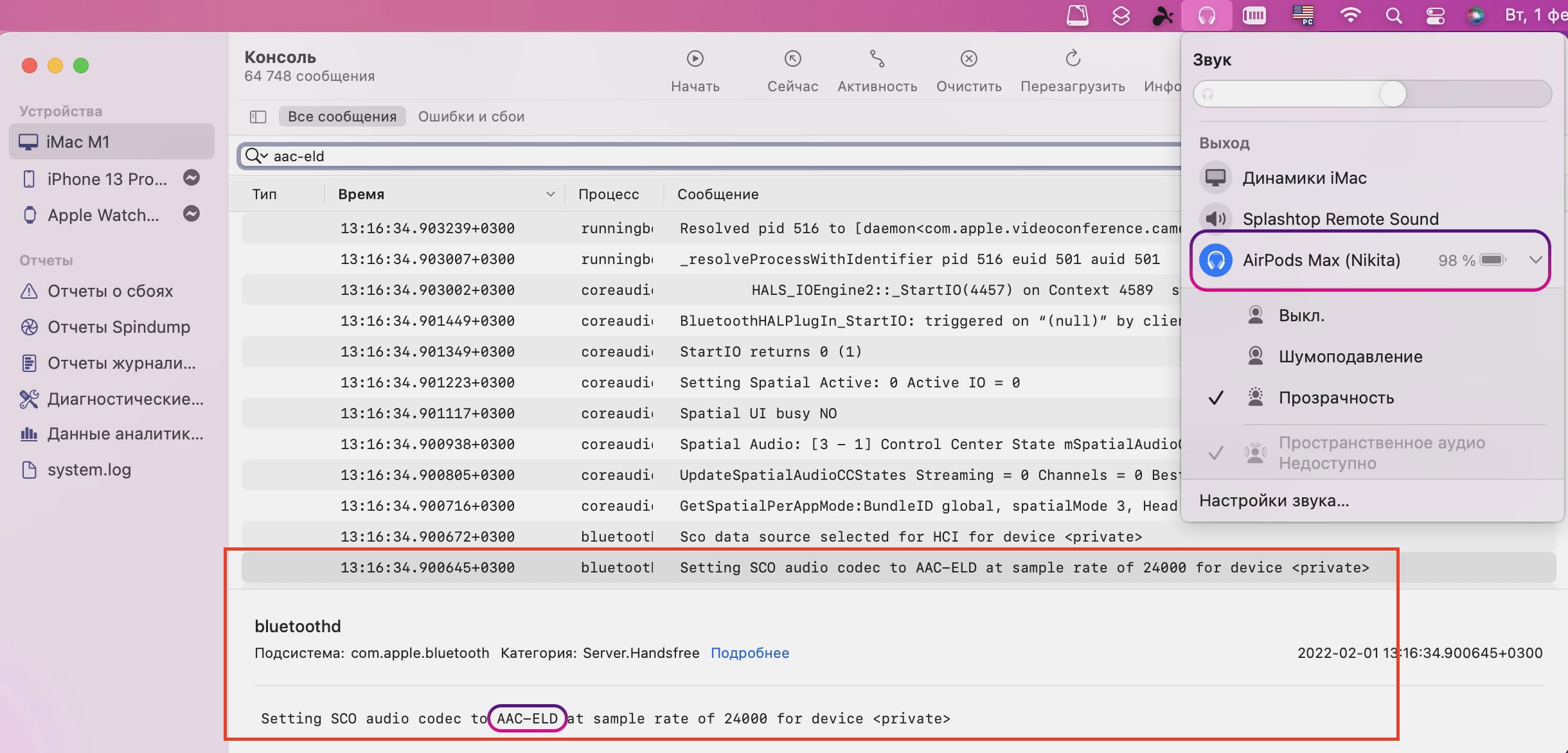Open Crash Reports (Отчеты о сбоях)
1568x753 pixels.
point(96,291)
